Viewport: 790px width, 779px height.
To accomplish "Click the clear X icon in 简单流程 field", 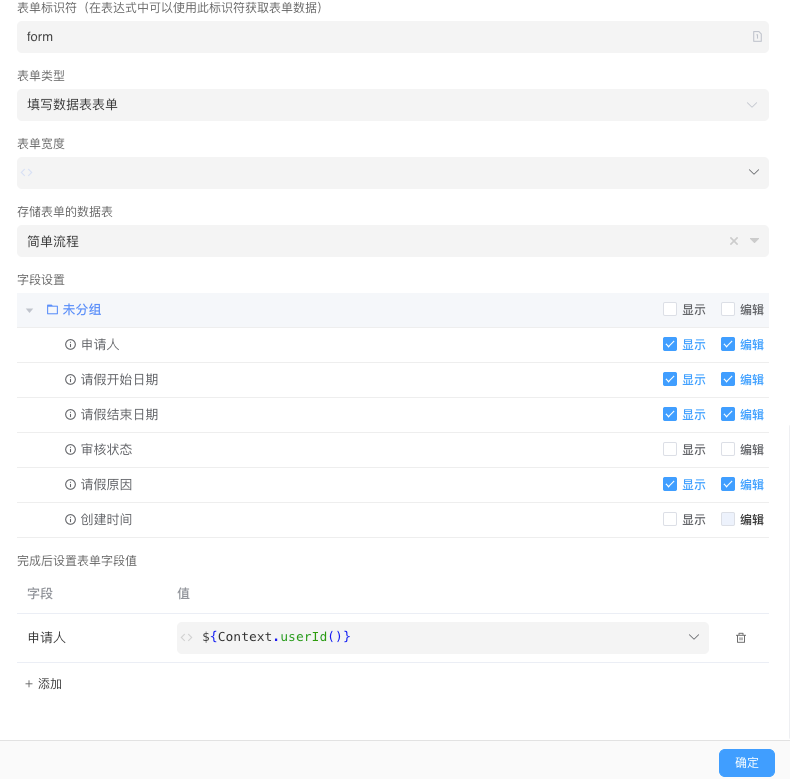I will pos(734,241).
